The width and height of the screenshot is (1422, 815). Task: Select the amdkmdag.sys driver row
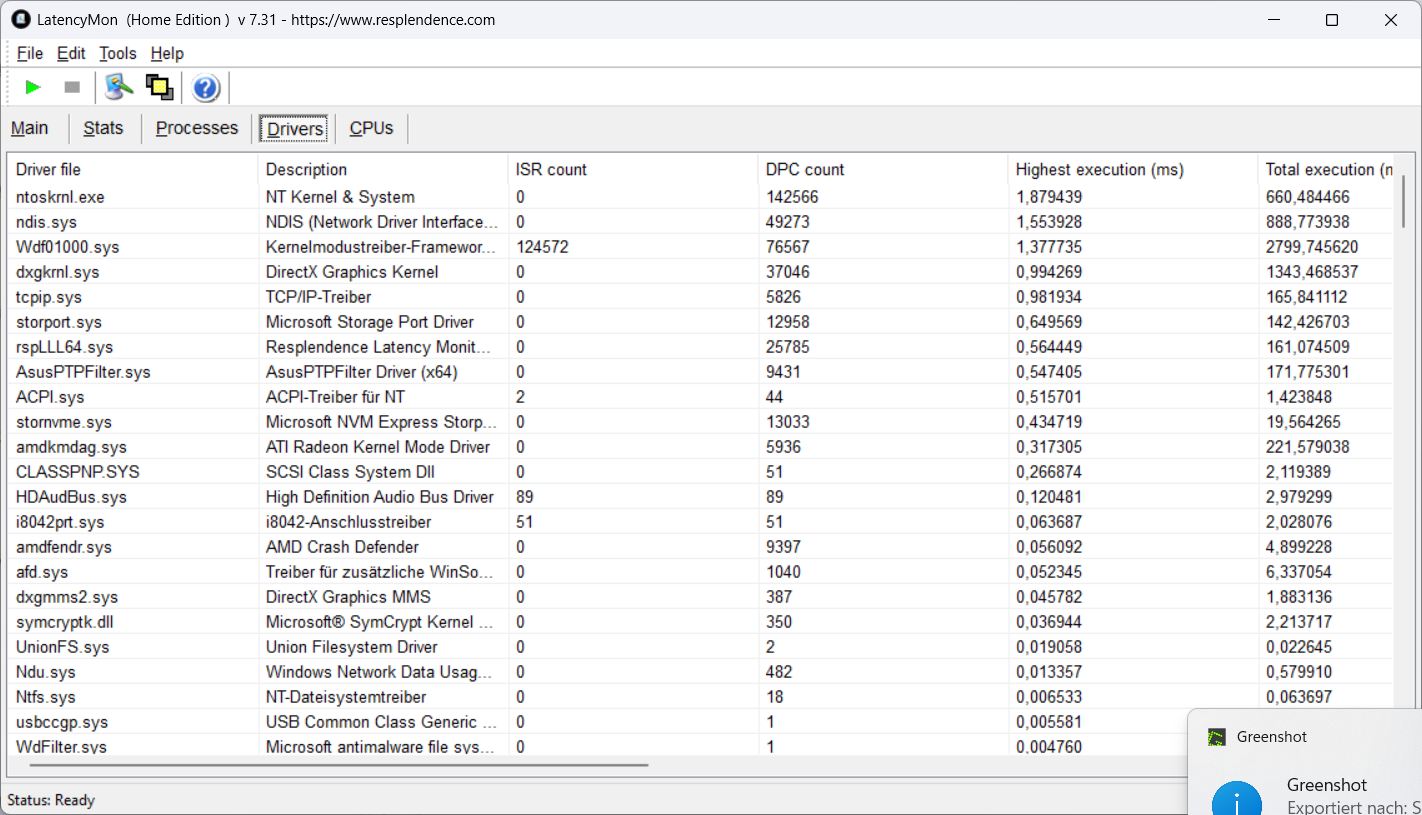(700, 447)
